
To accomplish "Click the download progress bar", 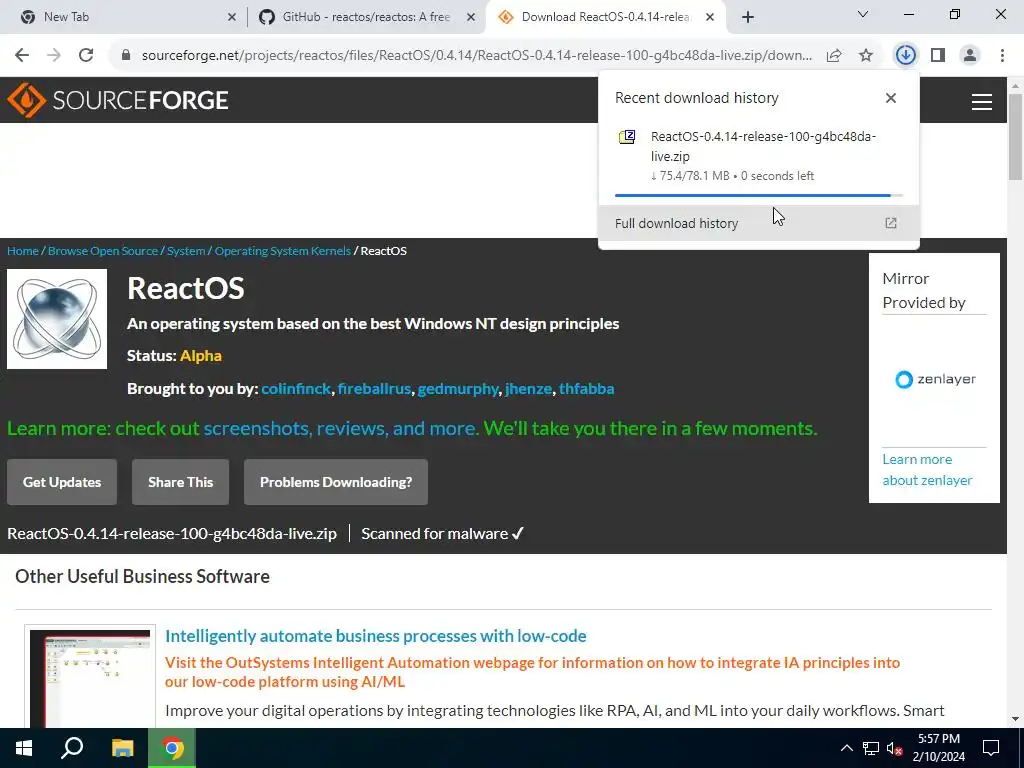I will tap(758, 195).
